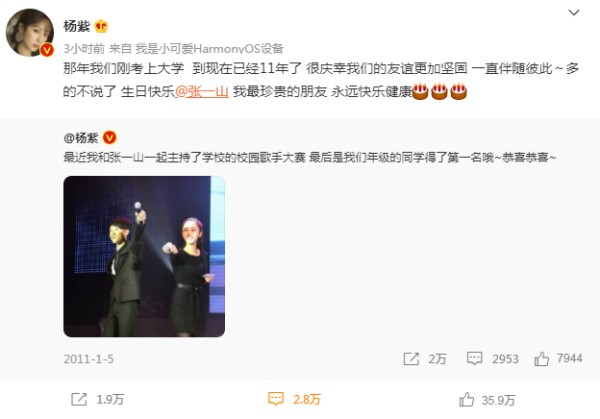This screenshot has height=419, width=600.
Task: Click the crown membership icon beside 杨紫
Action: pyautogui.click(x=101, y=26)
